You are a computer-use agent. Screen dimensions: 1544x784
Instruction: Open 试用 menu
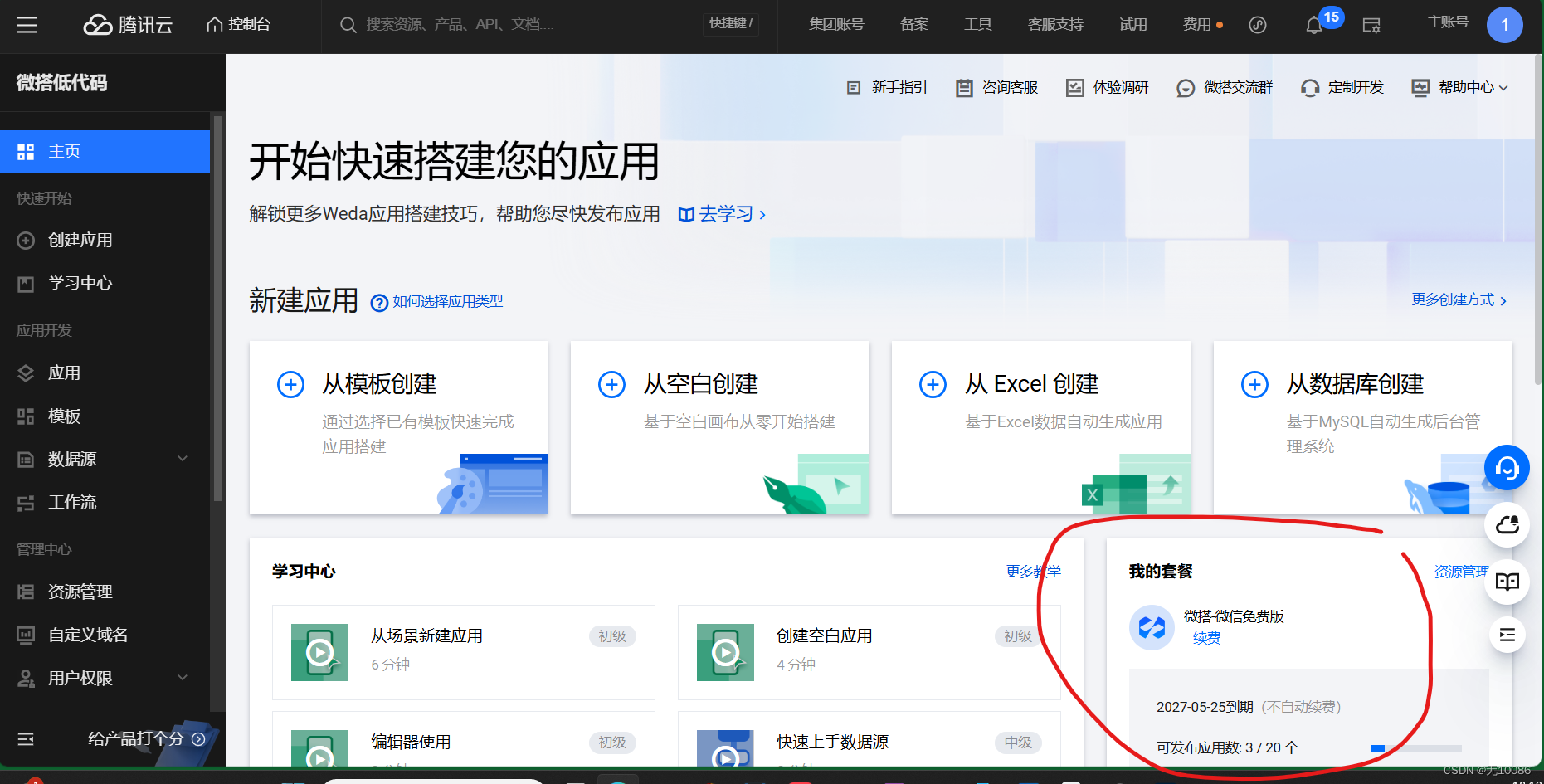[1133, 25]
